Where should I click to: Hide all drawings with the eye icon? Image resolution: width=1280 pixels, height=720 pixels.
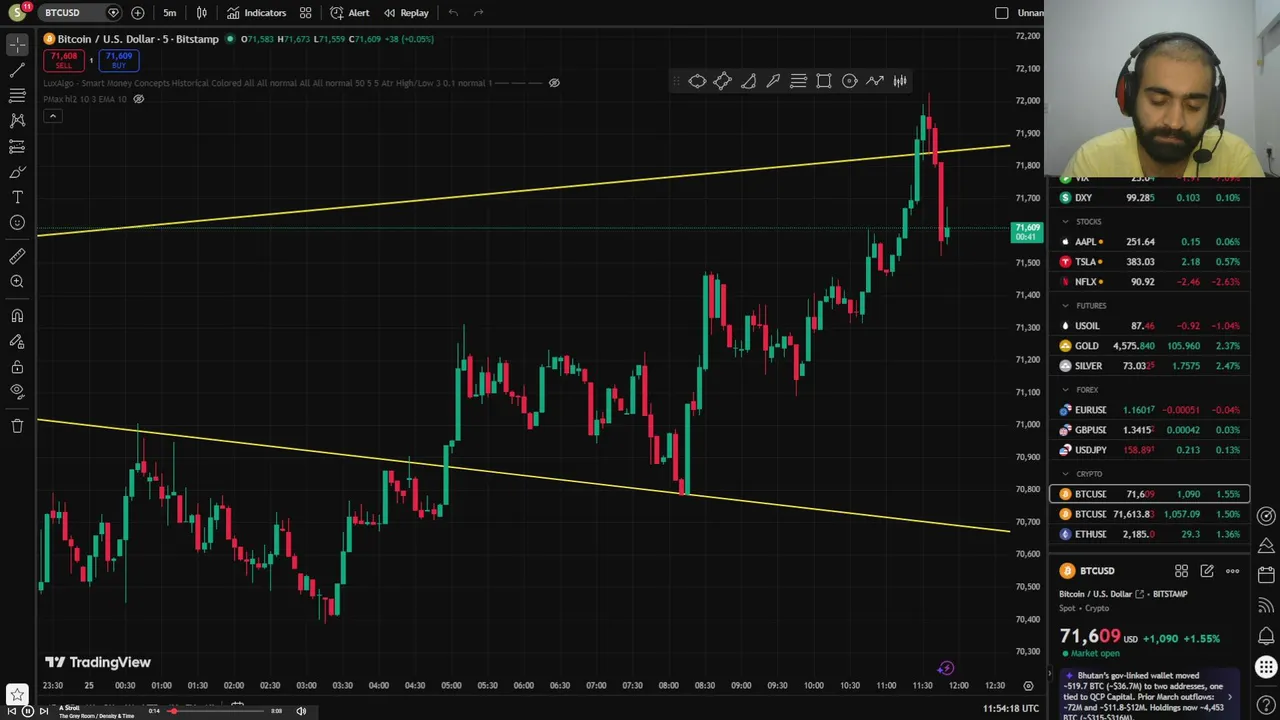point(17,392)
